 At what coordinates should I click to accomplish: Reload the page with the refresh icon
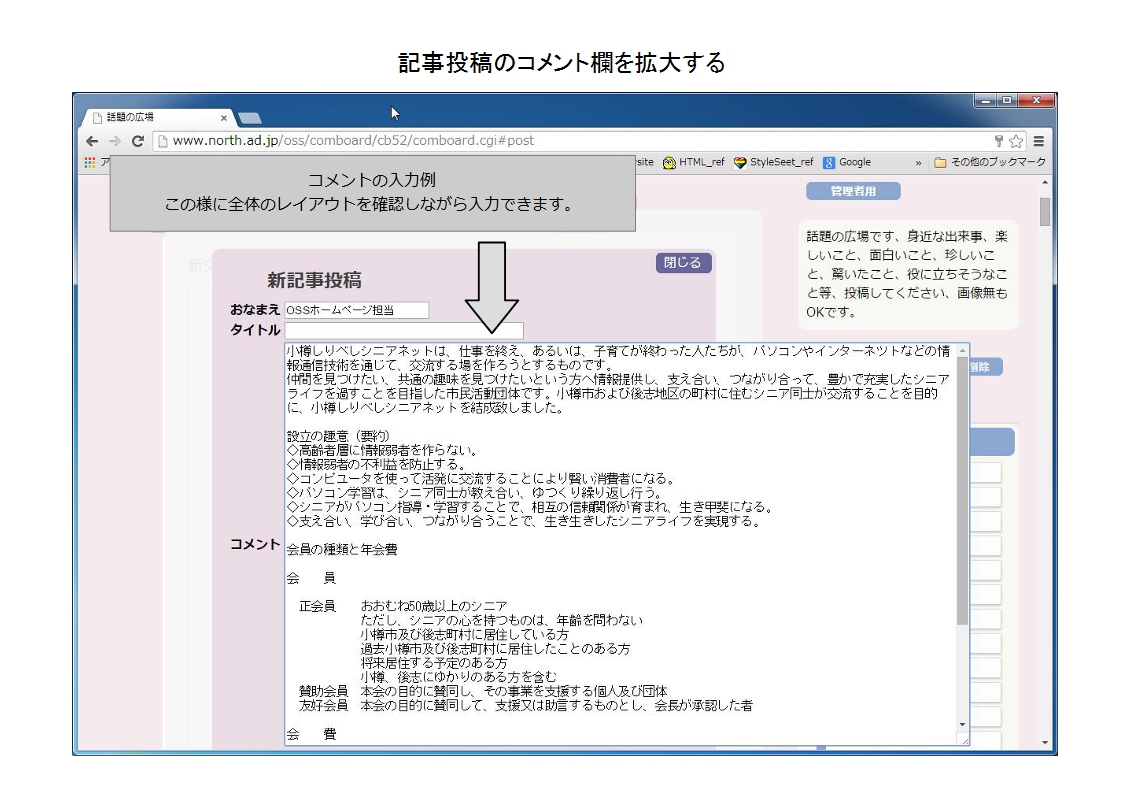pos(137,141)
